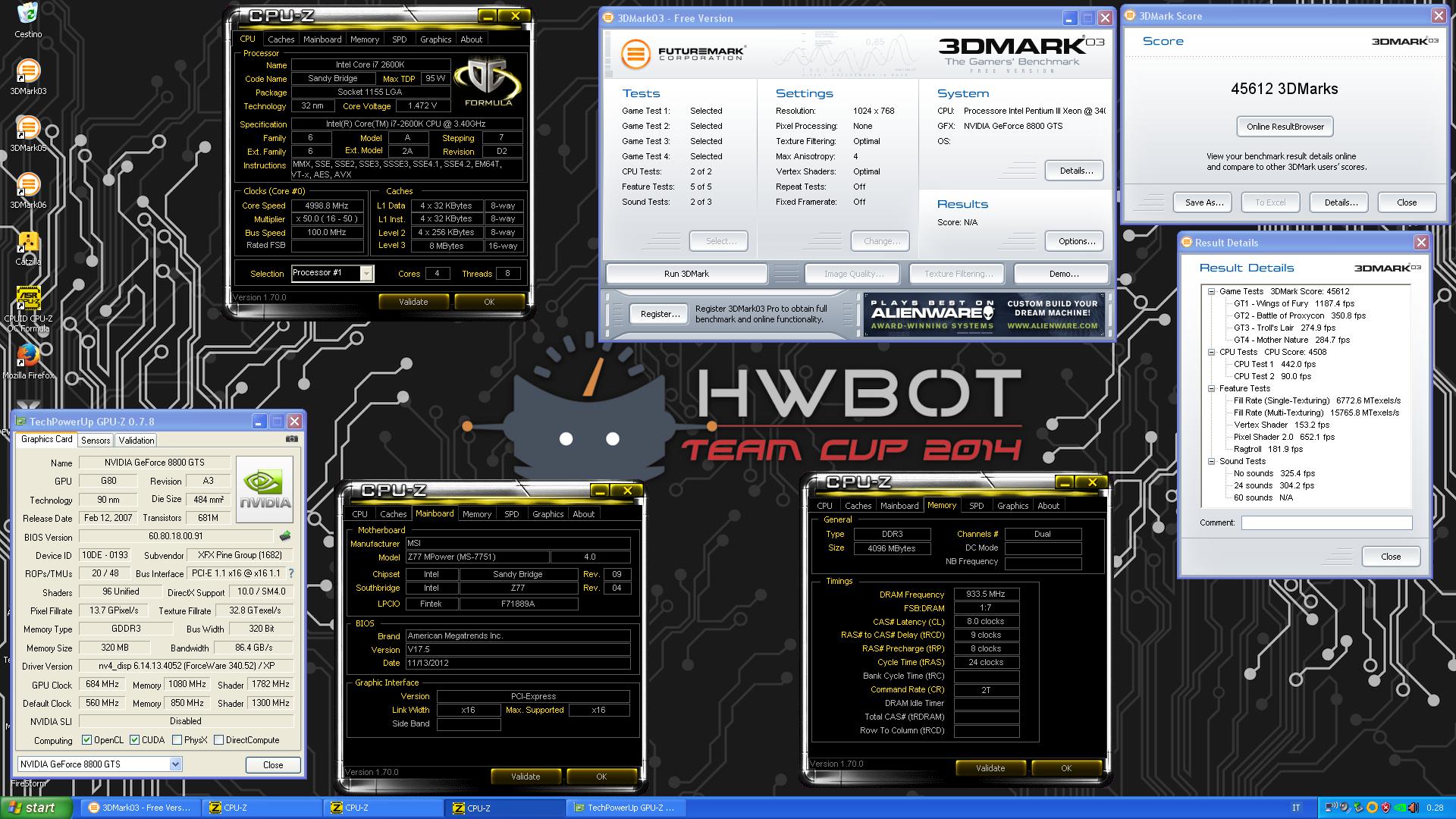This screenshot has height=819, width=1456.
Task: Close the CPU-Z Memory window with yellow X
Action: click(1092, 482)
